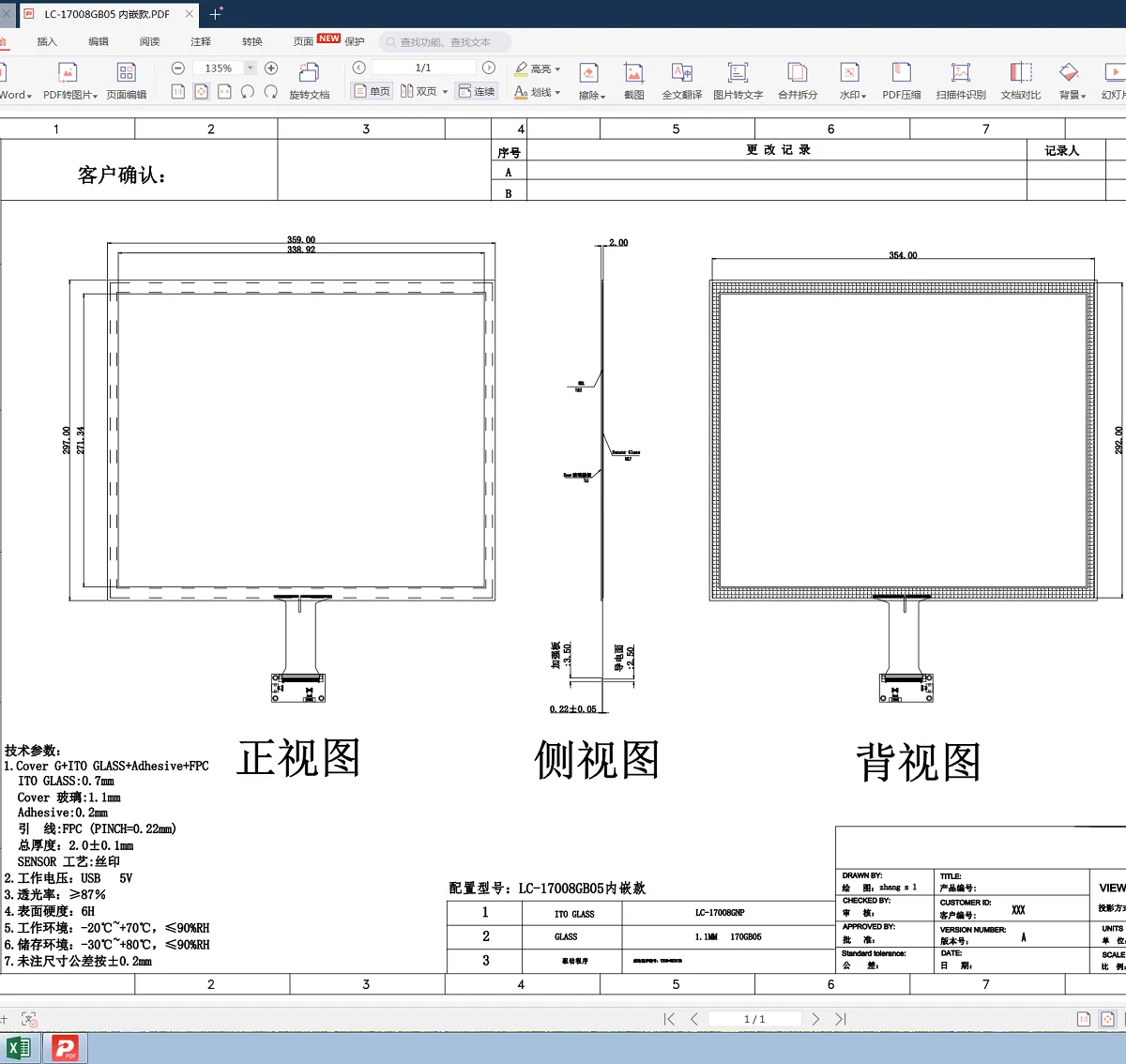Go to previous page in toolbar
The width and height of the screenshot is (1126, 1064).
coord(358,68)
